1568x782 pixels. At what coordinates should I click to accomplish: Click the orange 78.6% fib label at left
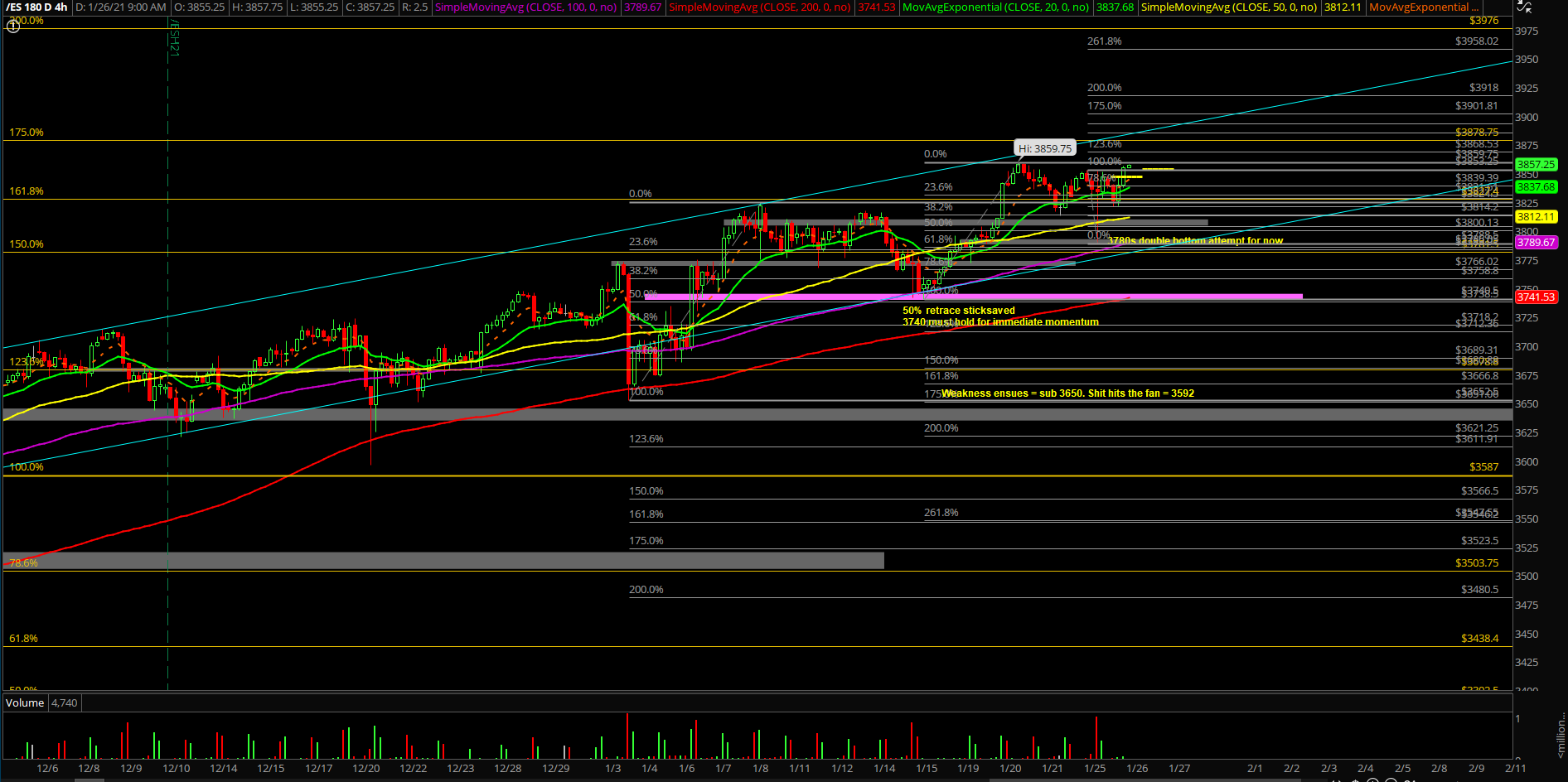tap(23, 563)
